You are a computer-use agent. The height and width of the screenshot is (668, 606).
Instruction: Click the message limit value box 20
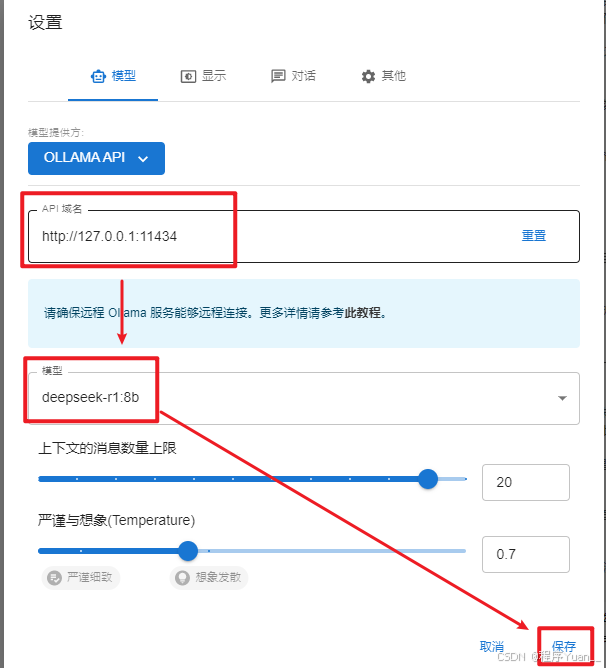pyautogui.click(x=526, y=482)
